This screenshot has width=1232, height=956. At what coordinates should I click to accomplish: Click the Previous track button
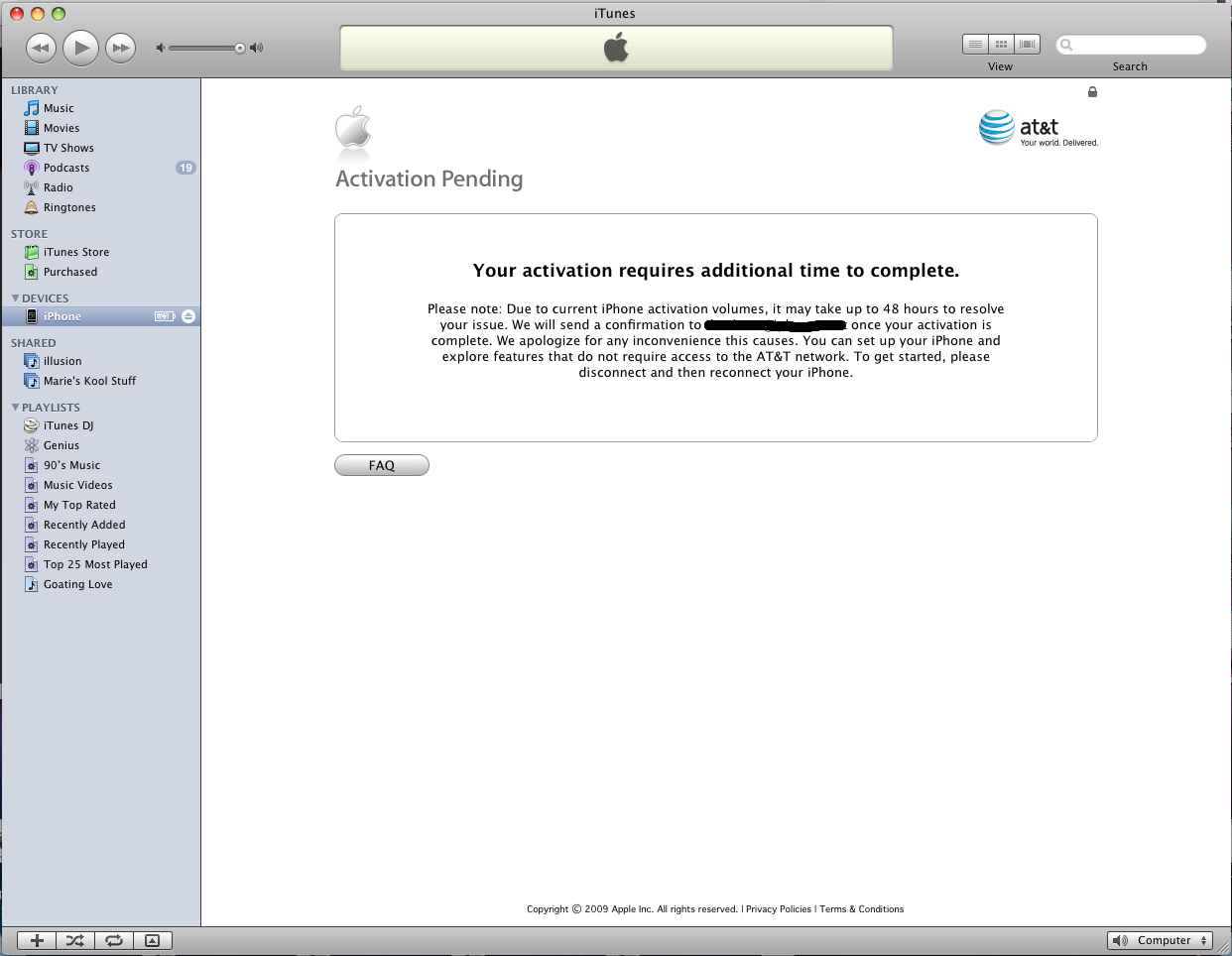[x=41, y=48]
